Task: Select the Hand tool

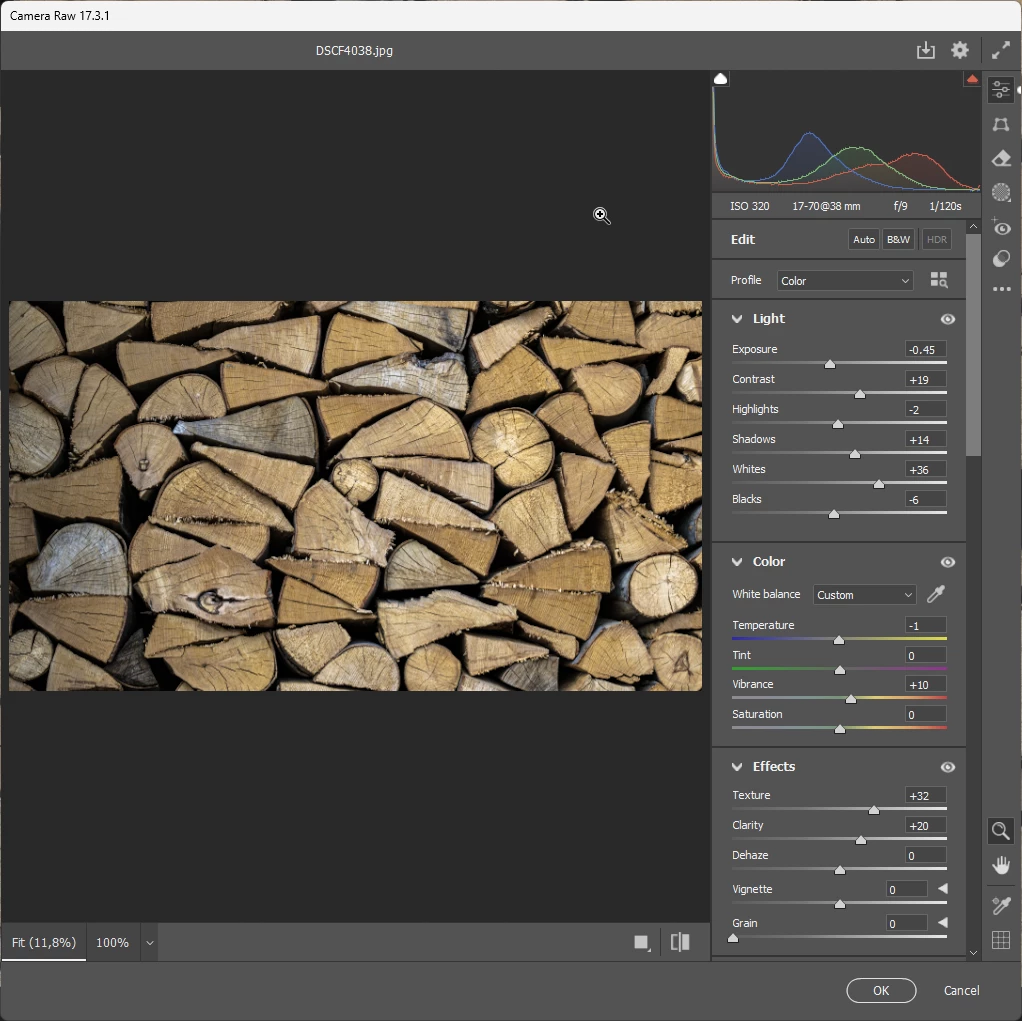Action: (1000, 865)
